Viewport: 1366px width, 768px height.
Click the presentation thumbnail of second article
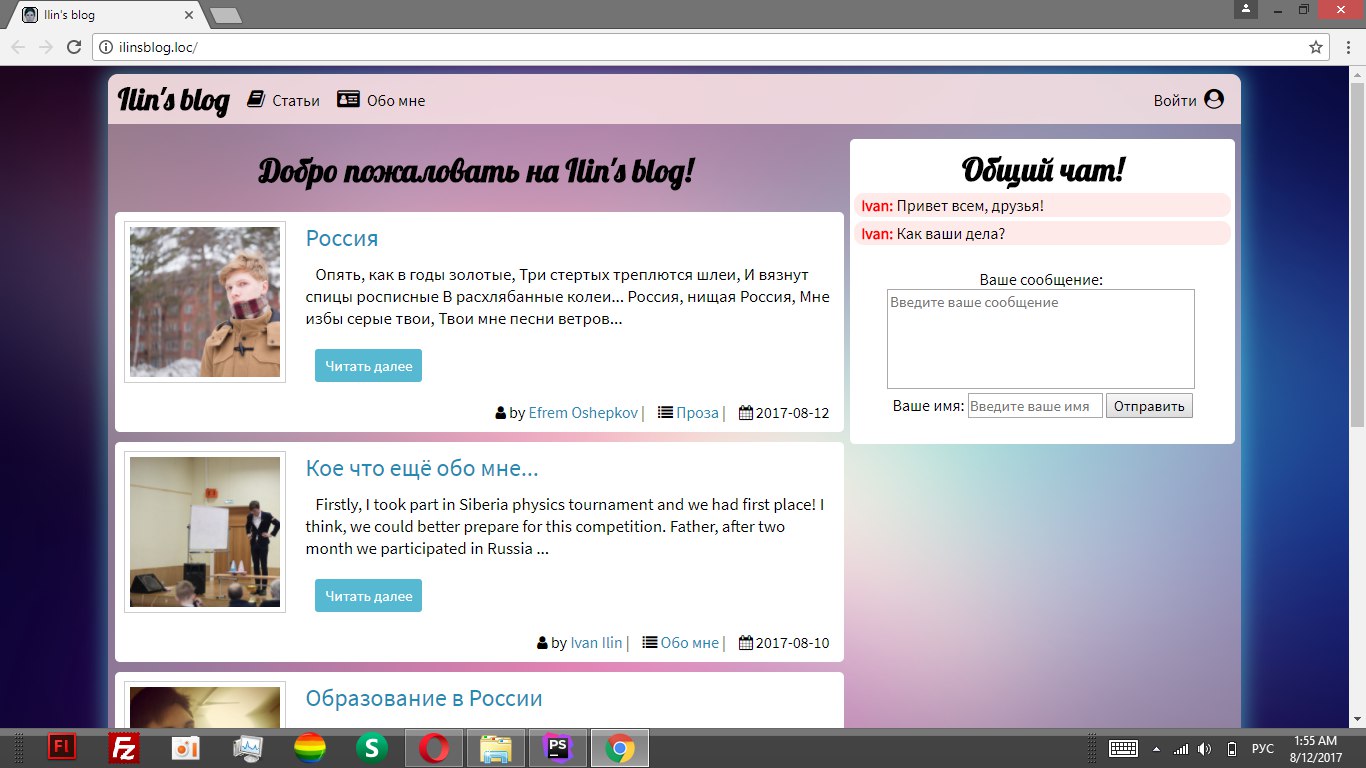tap(205, 532)
